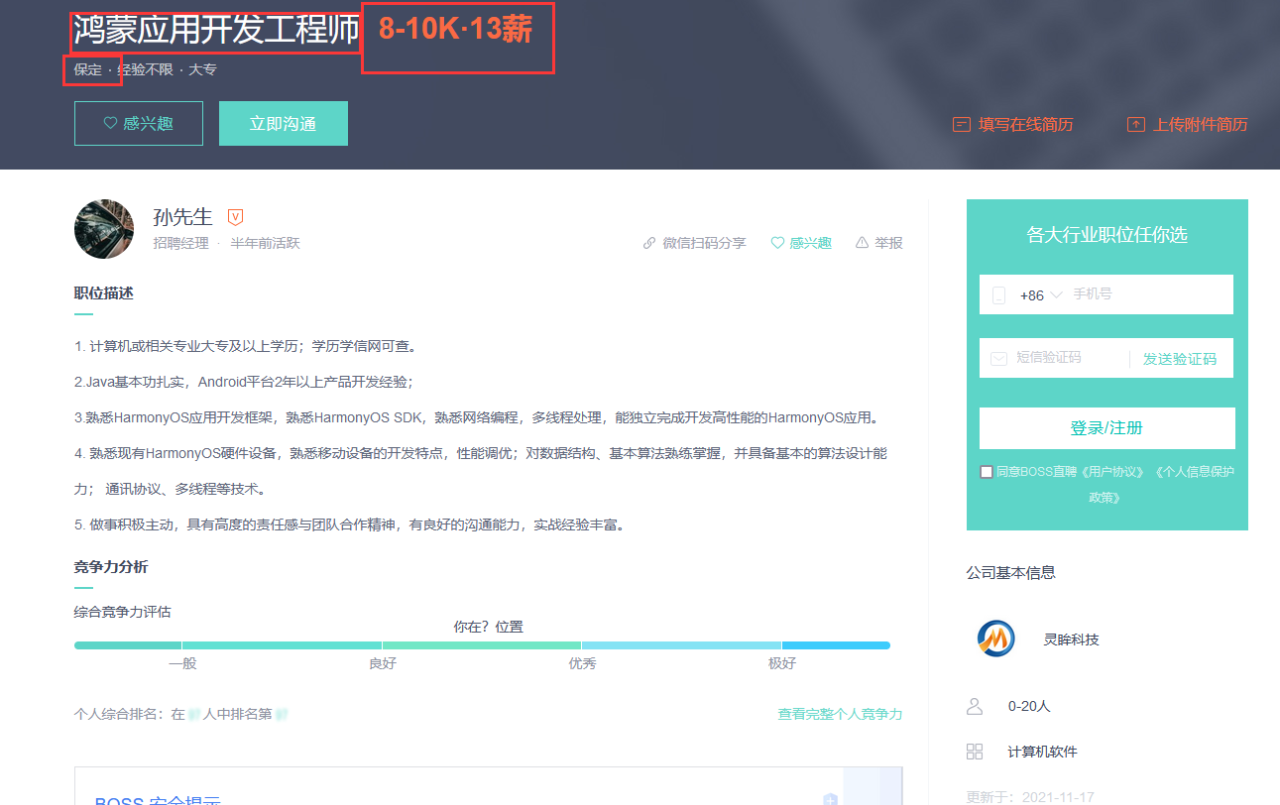
Task: Click the 0-20人 company size text
Action: click(x=1029, y=706)
